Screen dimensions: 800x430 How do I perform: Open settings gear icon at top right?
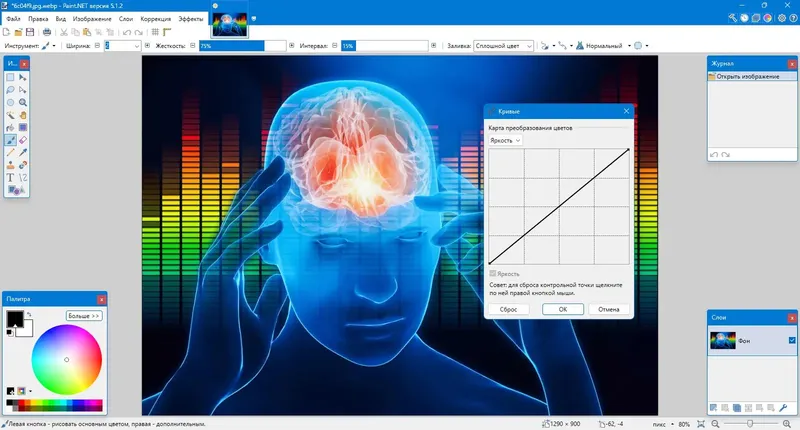(782, 18)
